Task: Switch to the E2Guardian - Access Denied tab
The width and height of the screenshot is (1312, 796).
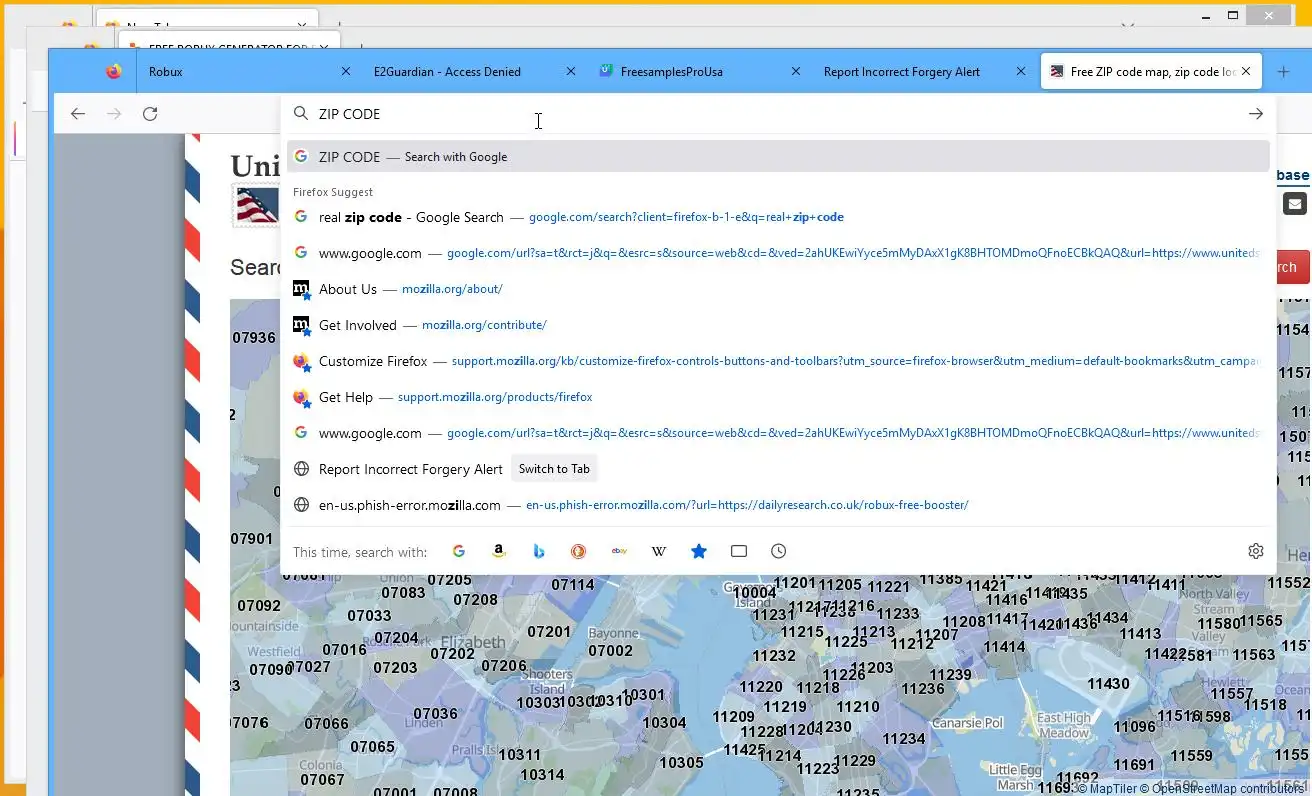Action: pyautogui.click(x=475, y=72)
